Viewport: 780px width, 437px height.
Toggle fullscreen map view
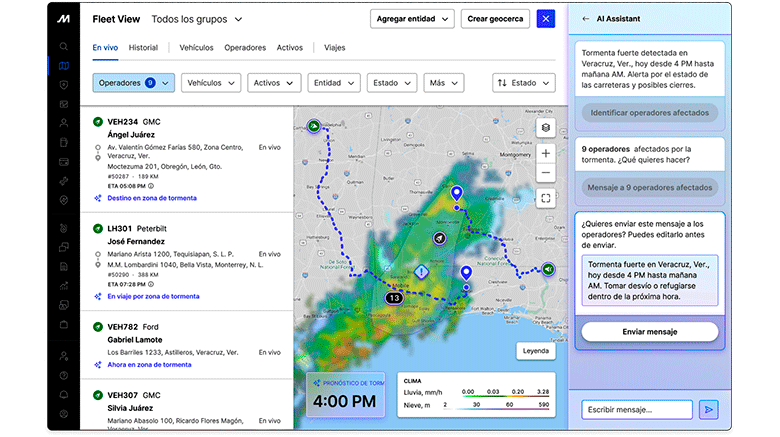coord(545,198)
